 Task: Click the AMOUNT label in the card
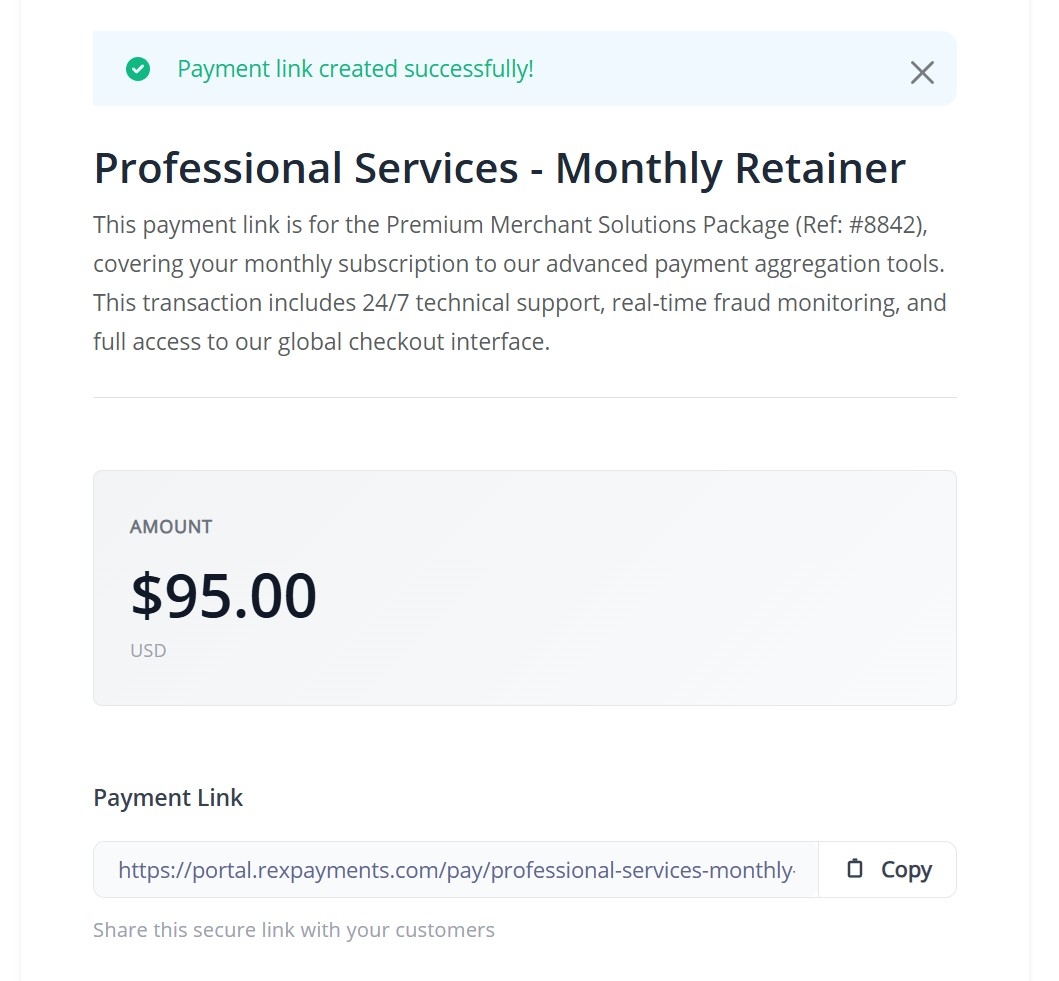pos(171,527)
